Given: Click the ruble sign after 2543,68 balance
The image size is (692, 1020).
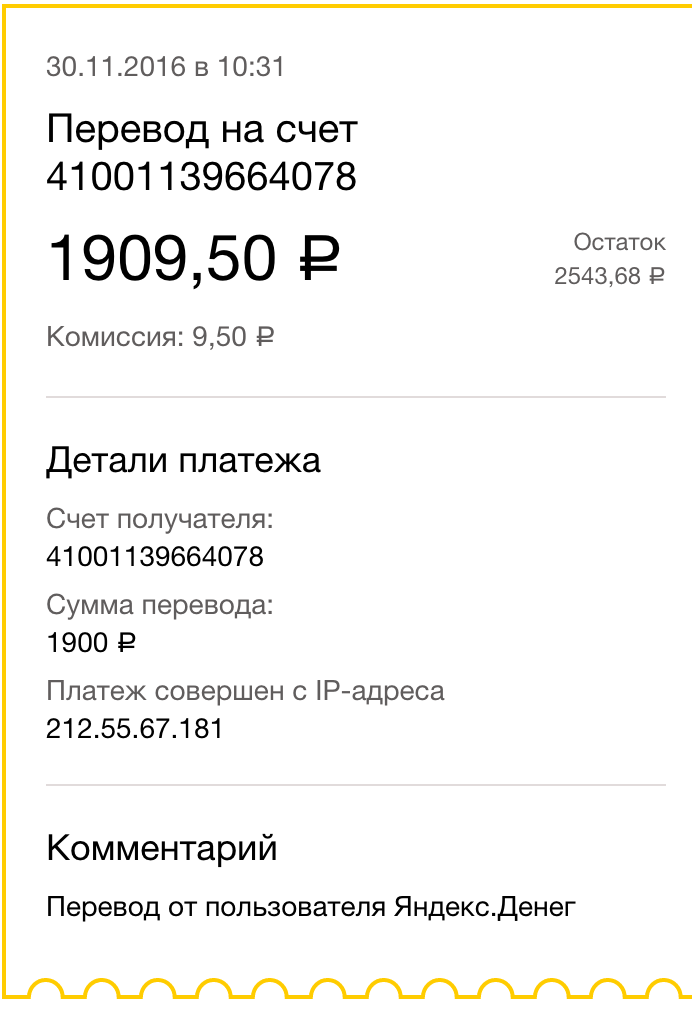Looking at the screenshot, I should [x=656, y=276].
